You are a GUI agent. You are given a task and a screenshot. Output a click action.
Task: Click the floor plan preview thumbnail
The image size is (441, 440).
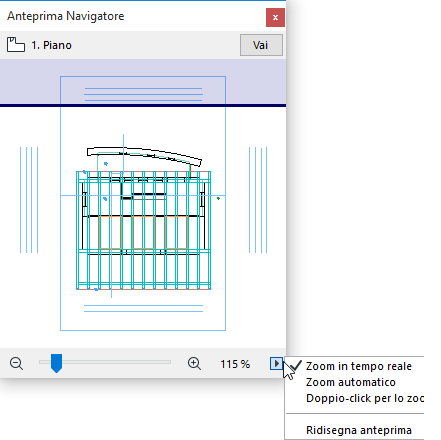(143, 203)
